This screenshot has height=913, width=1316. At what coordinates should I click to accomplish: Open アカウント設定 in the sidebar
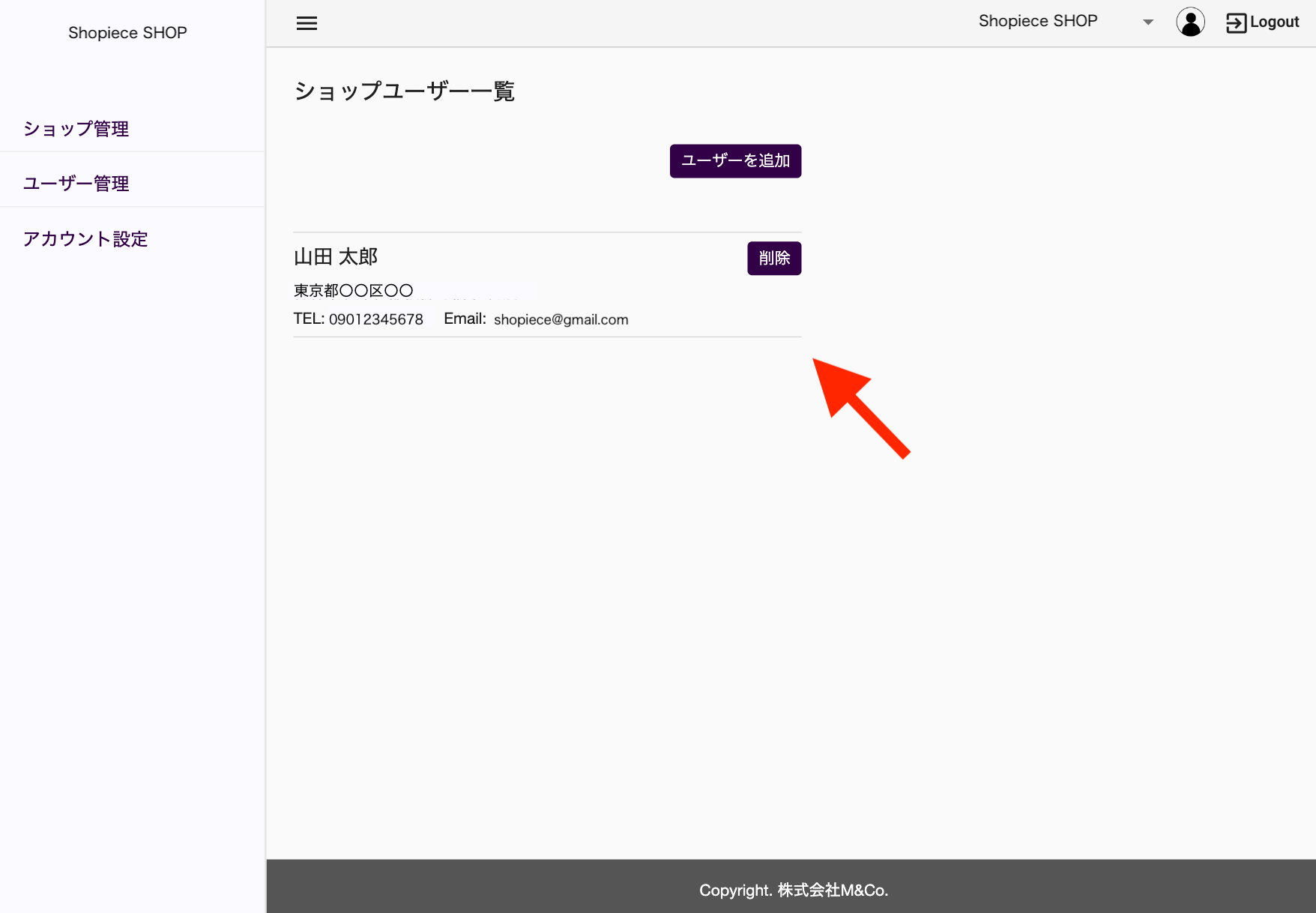85,239
